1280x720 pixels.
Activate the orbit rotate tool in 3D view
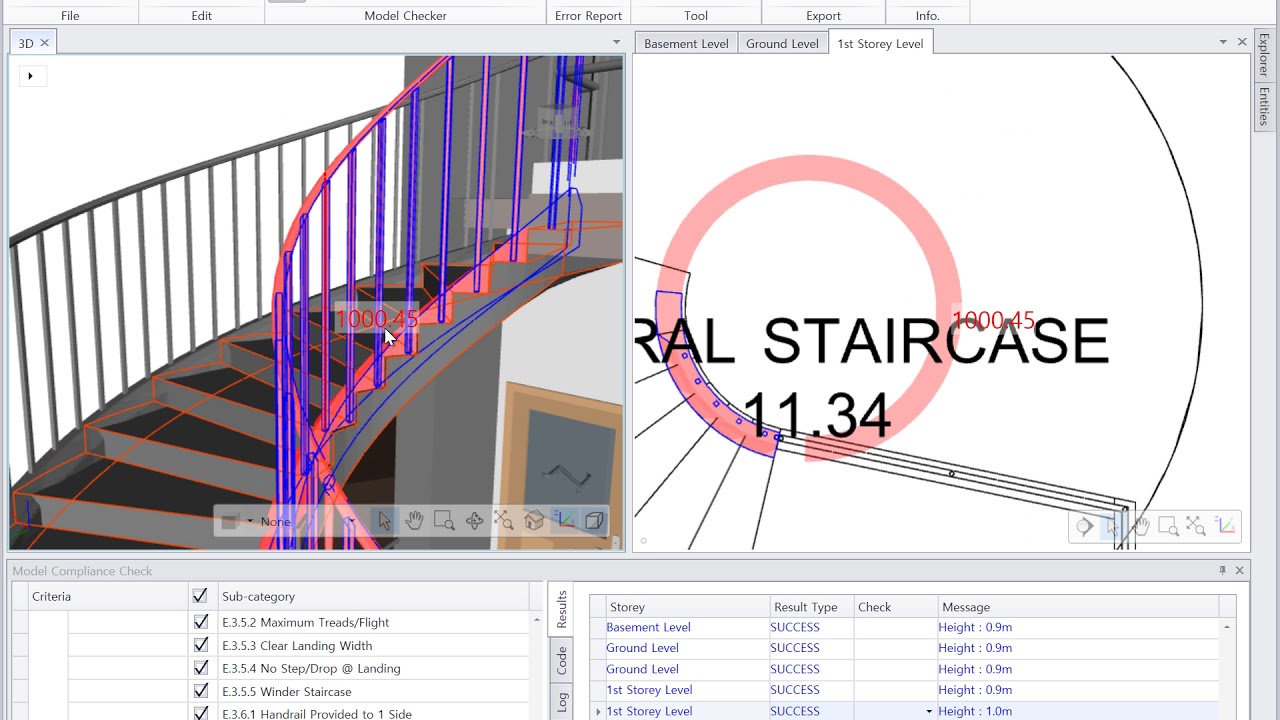474,521
